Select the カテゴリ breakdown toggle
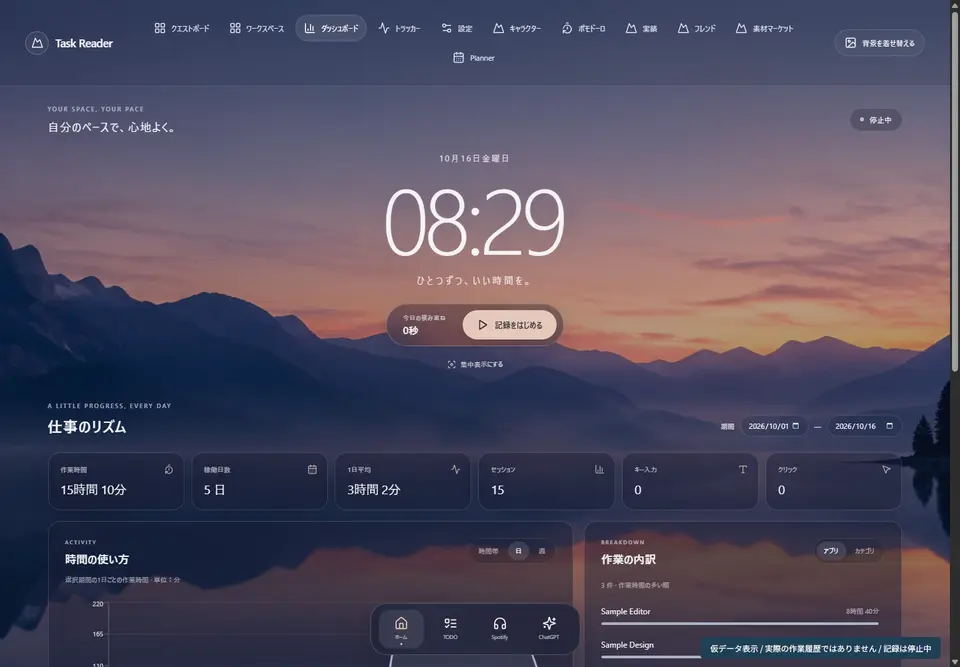The image size is (960, 667). pyautogui.click(x=864, y=551)
